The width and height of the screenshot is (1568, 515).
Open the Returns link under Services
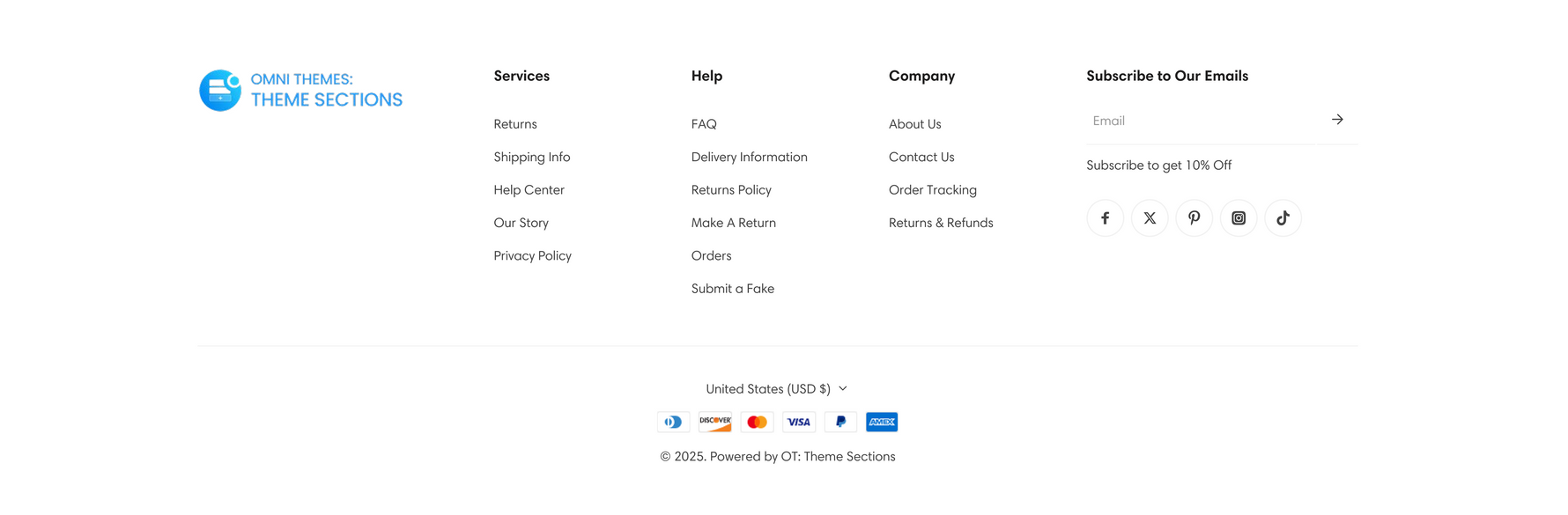point(515,124)
